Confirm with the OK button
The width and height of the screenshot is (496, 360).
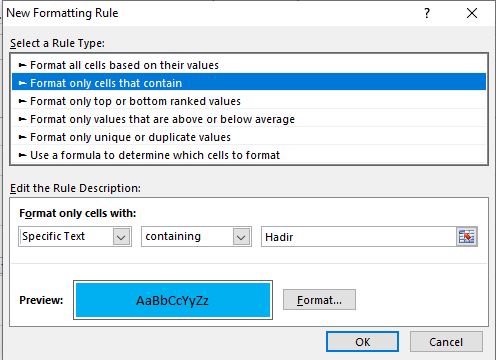click(x=362, y=342)
